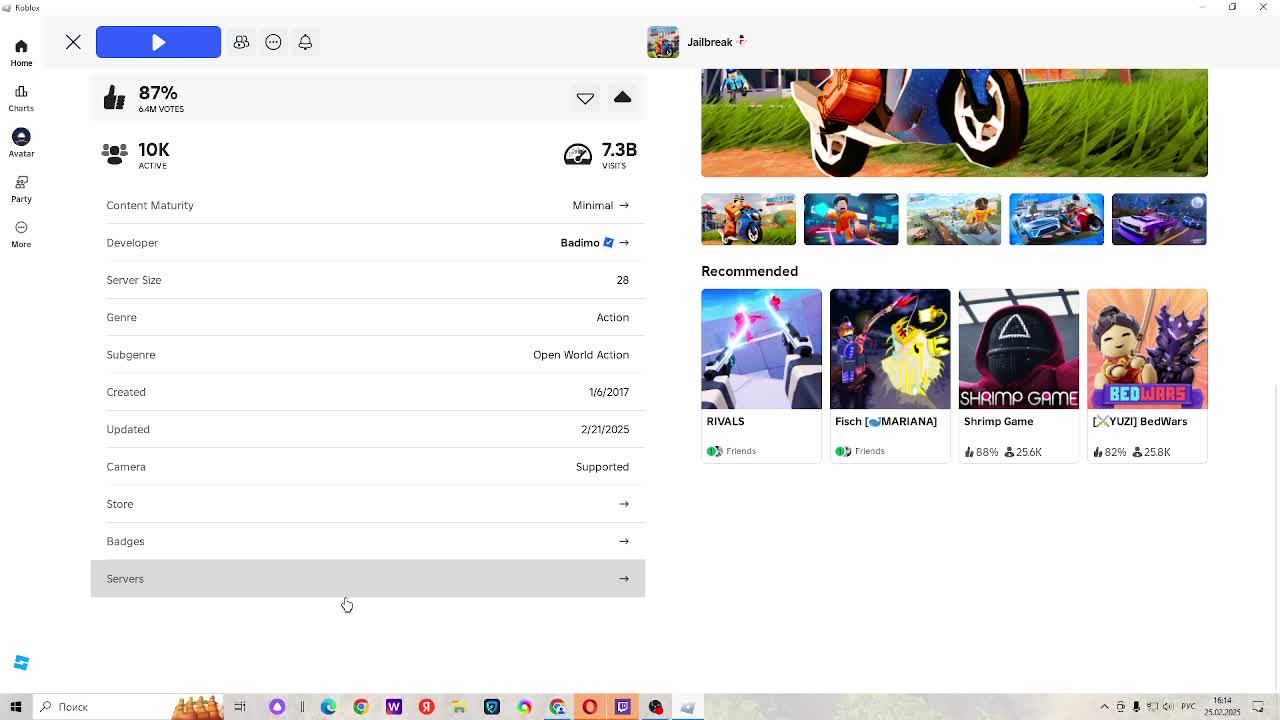Screen dimensions: 1280x720
Task: Start playing Jailbreak with the blue play button
Action: click(158, 42)
